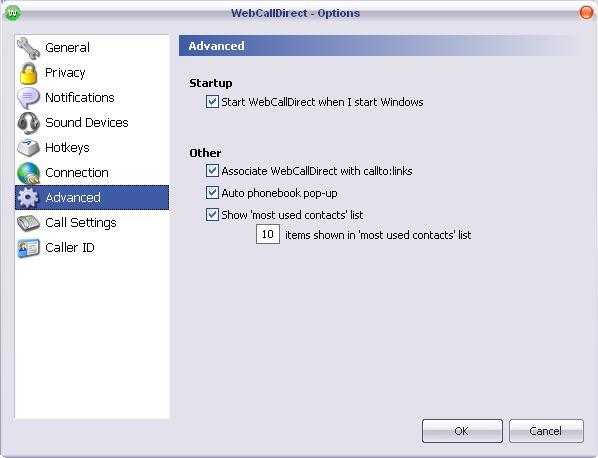Click the Startup section heading
598x458 pixels.
point(211,83)
